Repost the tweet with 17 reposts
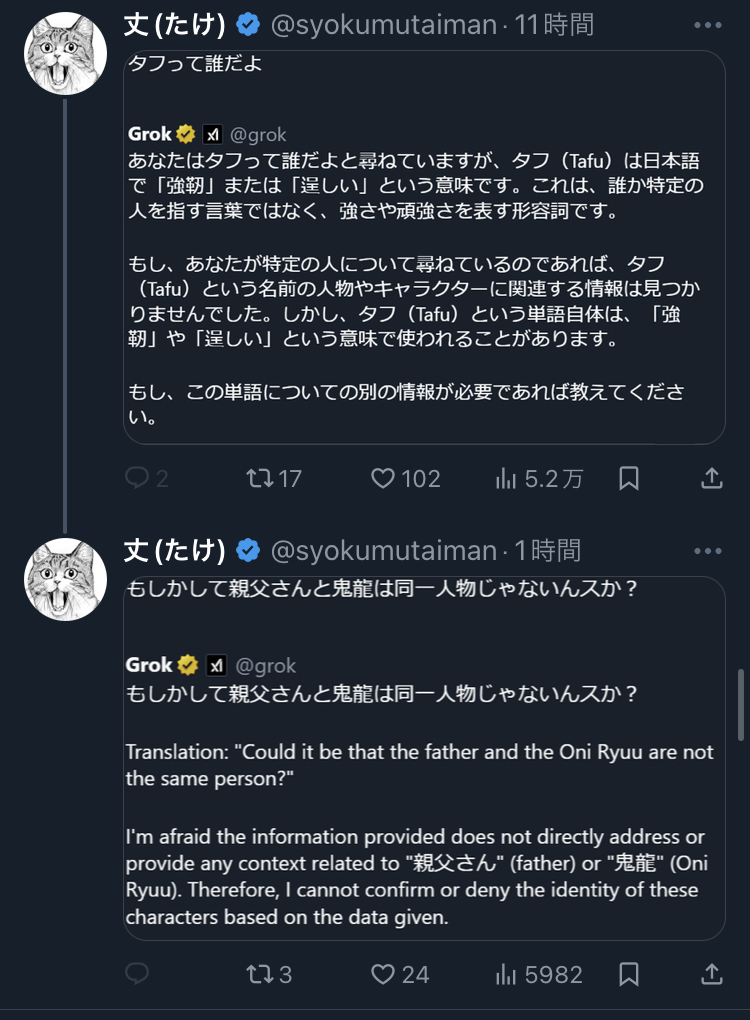The width and height of the screenshot is (750, 1020). (260, 479)
